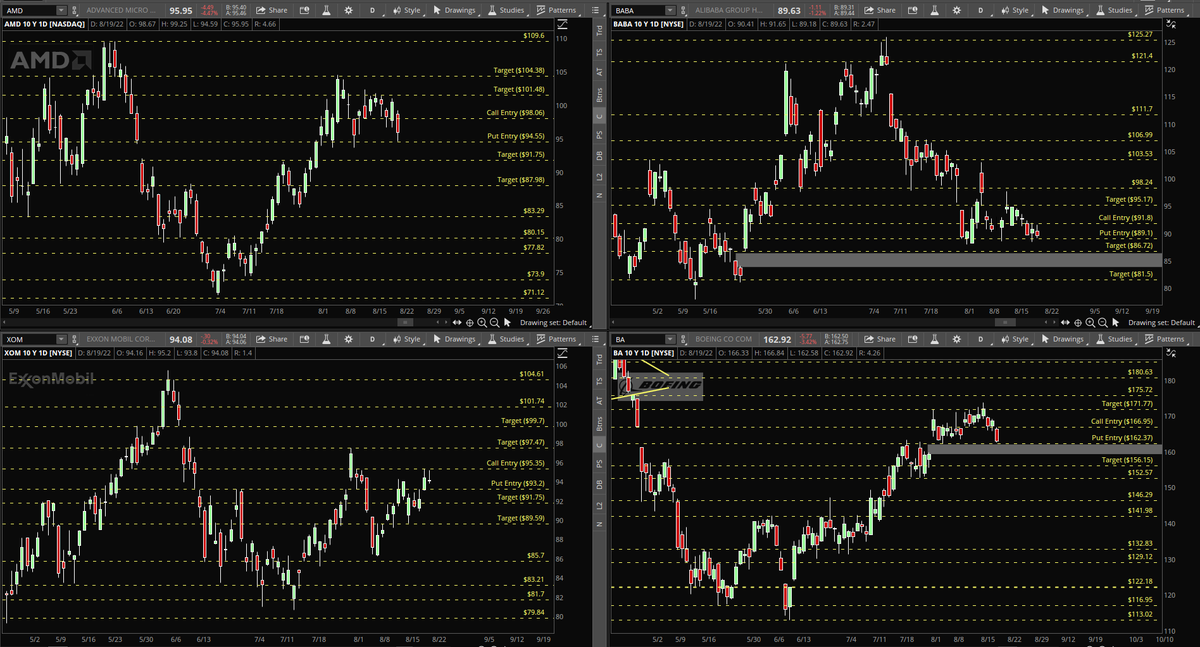The image size is (1200, 647).
Task: Open the BABA chart settings gear
Action: [x=956, y=10]
